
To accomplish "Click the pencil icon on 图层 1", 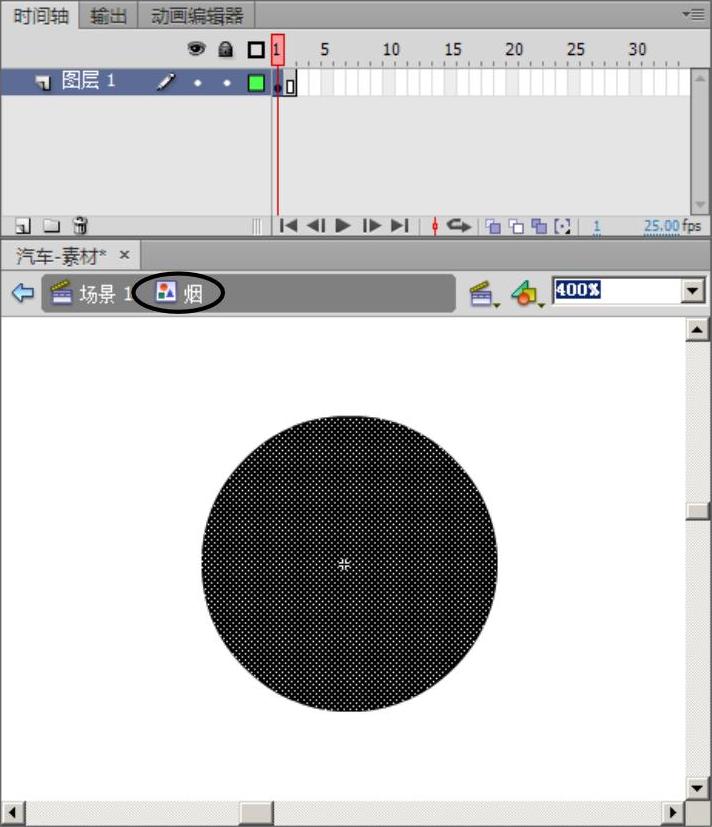I will pyautogui.click(x=166, y=82).
